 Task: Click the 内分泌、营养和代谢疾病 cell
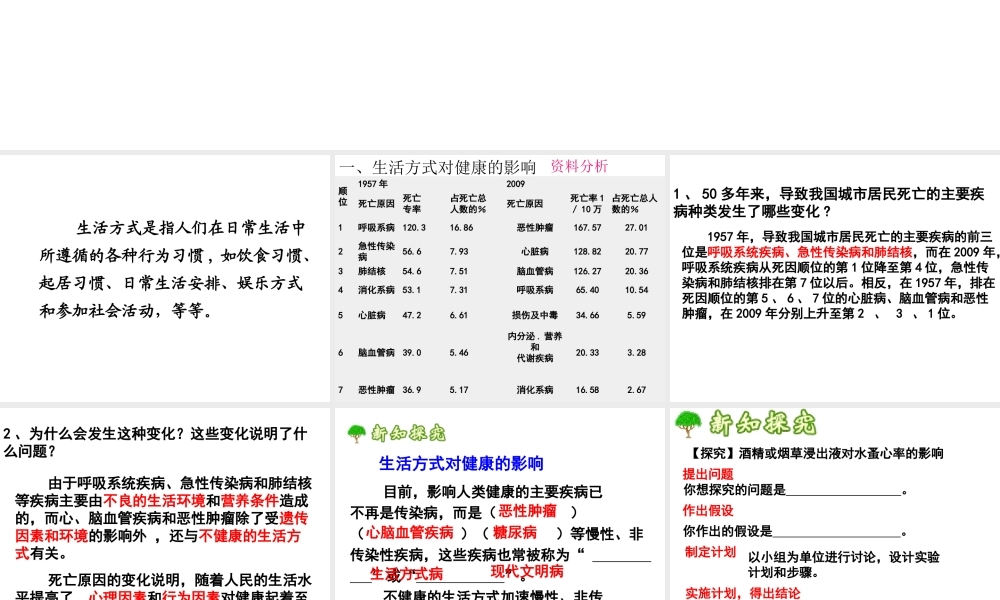click(535, 347)
